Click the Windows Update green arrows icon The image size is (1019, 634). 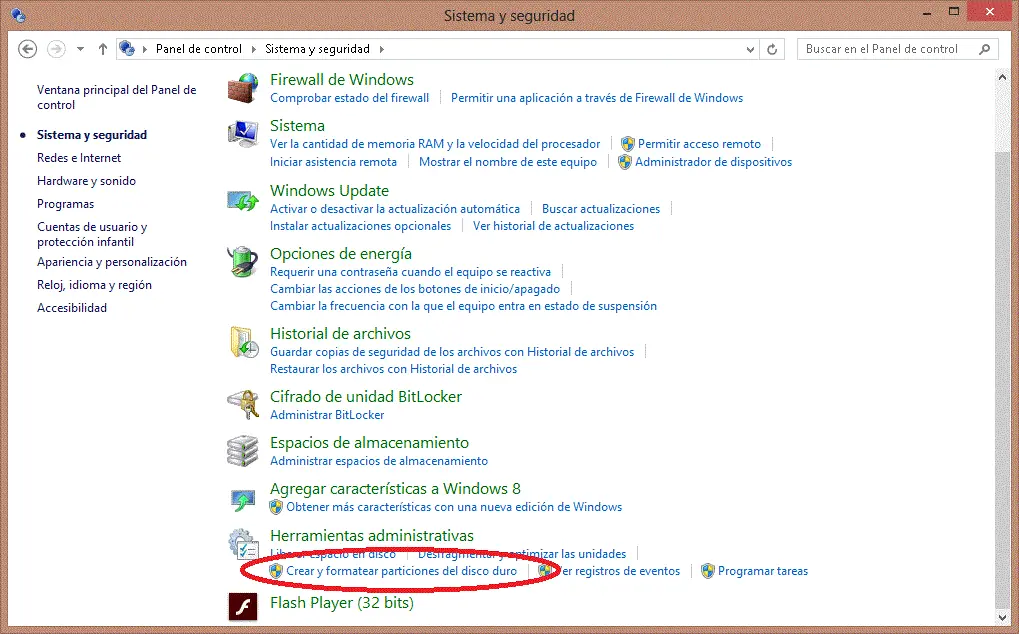pyautogui.click(x=243, y=200)
